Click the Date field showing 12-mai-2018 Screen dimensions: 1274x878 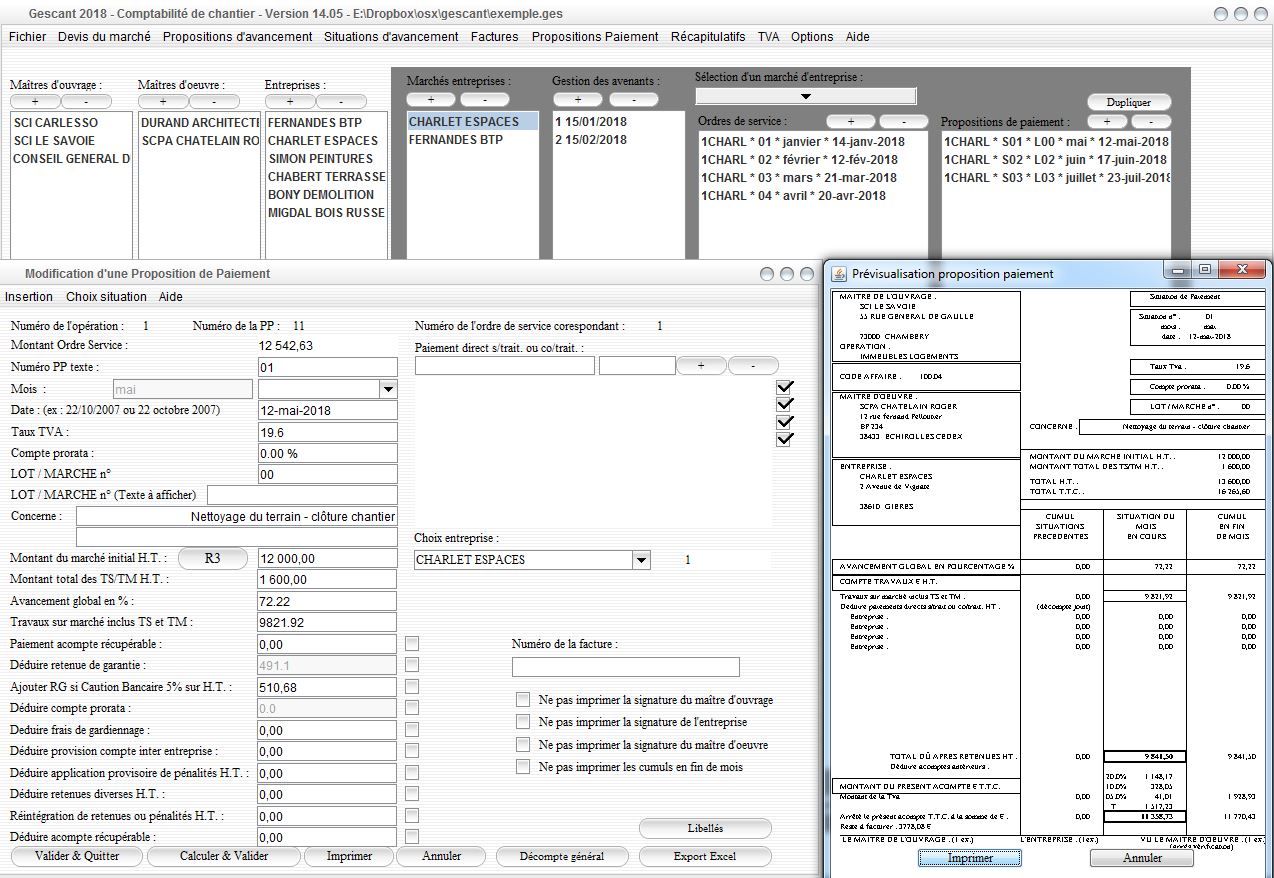pyautogui.click(x=327, y=410)
